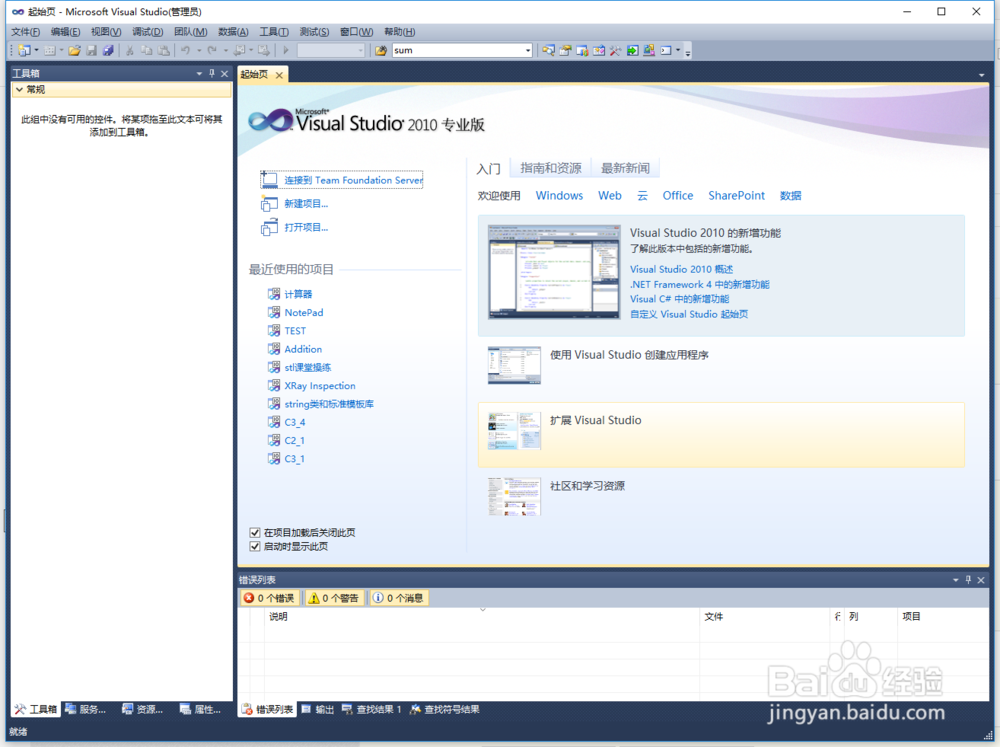
Task: Open Solution Explorer from toolbar icon
Action: 548,50
